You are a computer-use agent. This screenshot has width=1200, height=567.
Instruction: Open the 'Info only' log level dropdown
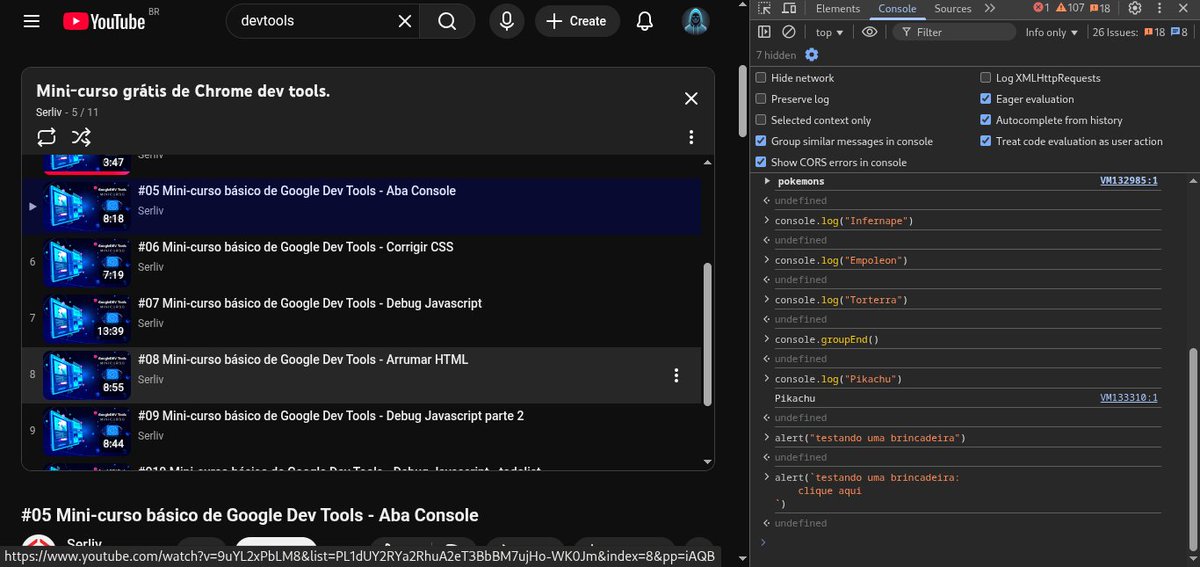coord(1052,32)
